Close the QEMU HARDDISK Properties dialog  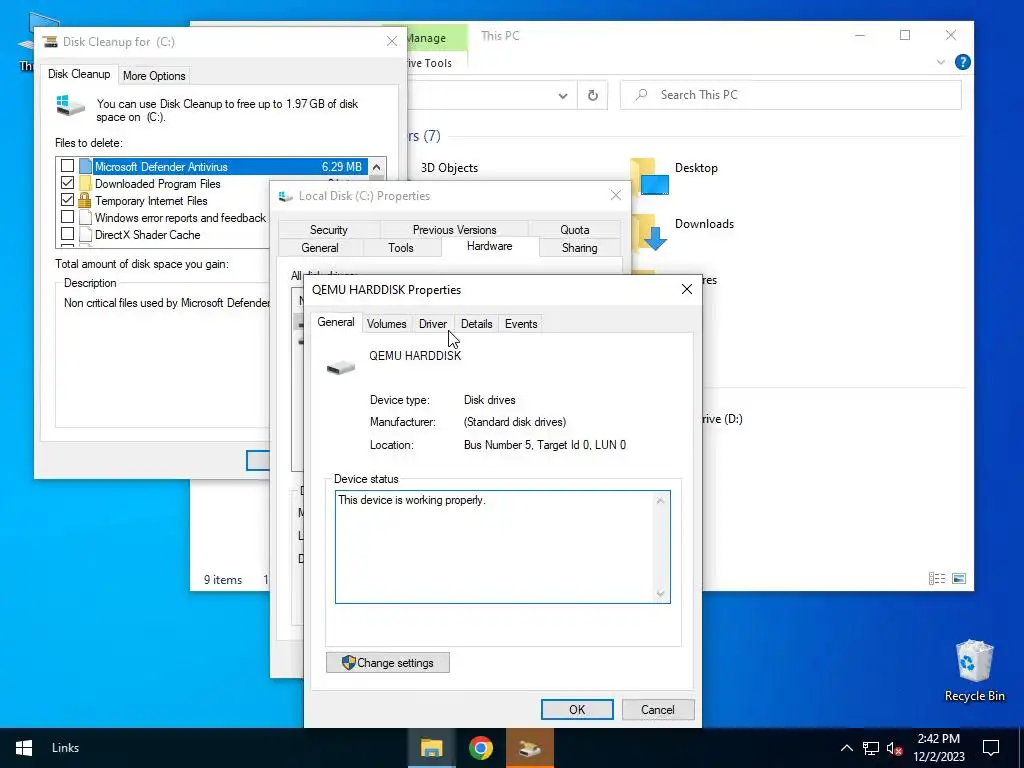[686, 289]
